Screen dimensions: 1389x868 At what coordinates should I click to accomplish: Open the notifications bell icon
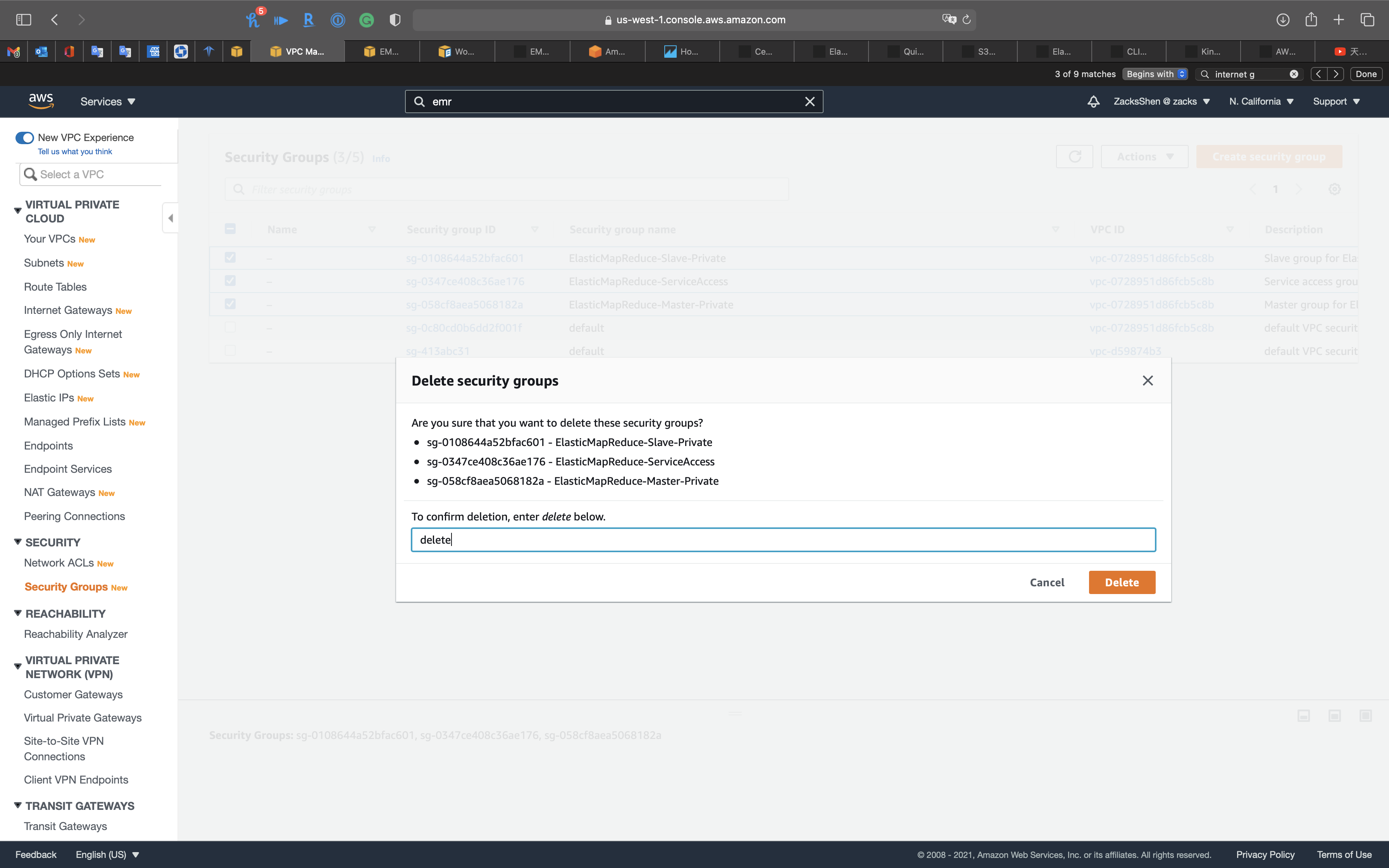point(1093,102)
